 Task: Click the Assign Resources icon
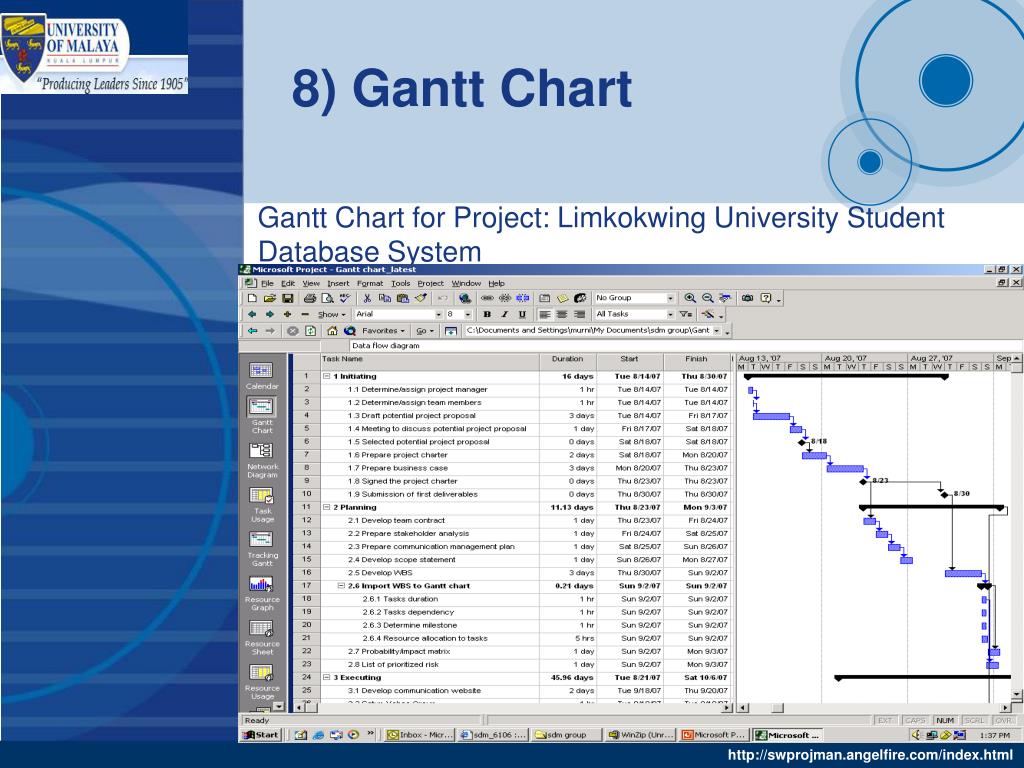580,298
